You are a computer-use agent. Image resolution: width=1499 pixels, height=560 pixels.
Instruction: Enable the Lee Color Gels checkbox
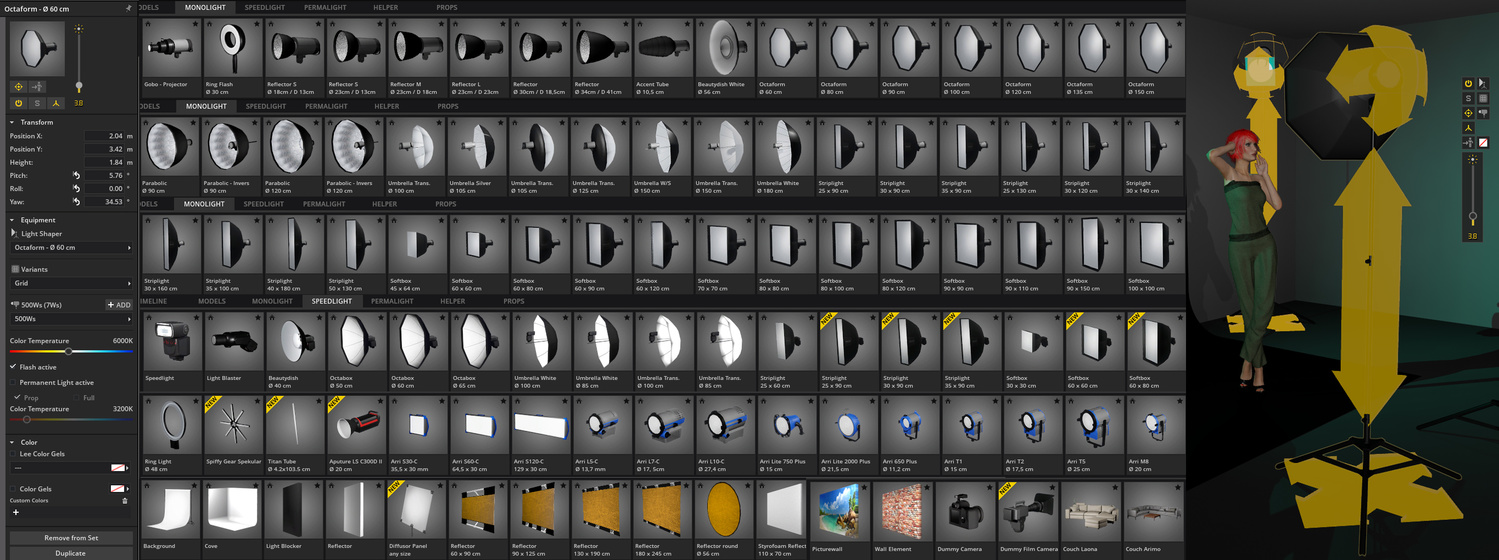click(14, 454)
